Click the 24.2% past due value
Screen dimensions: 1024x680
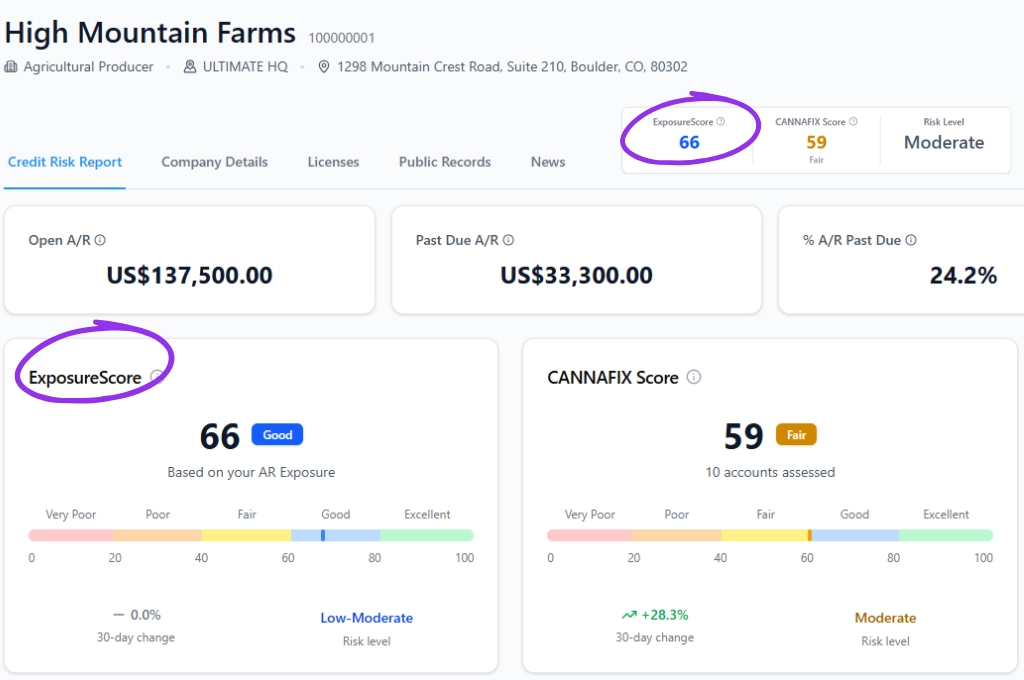(x=963, y=275)
